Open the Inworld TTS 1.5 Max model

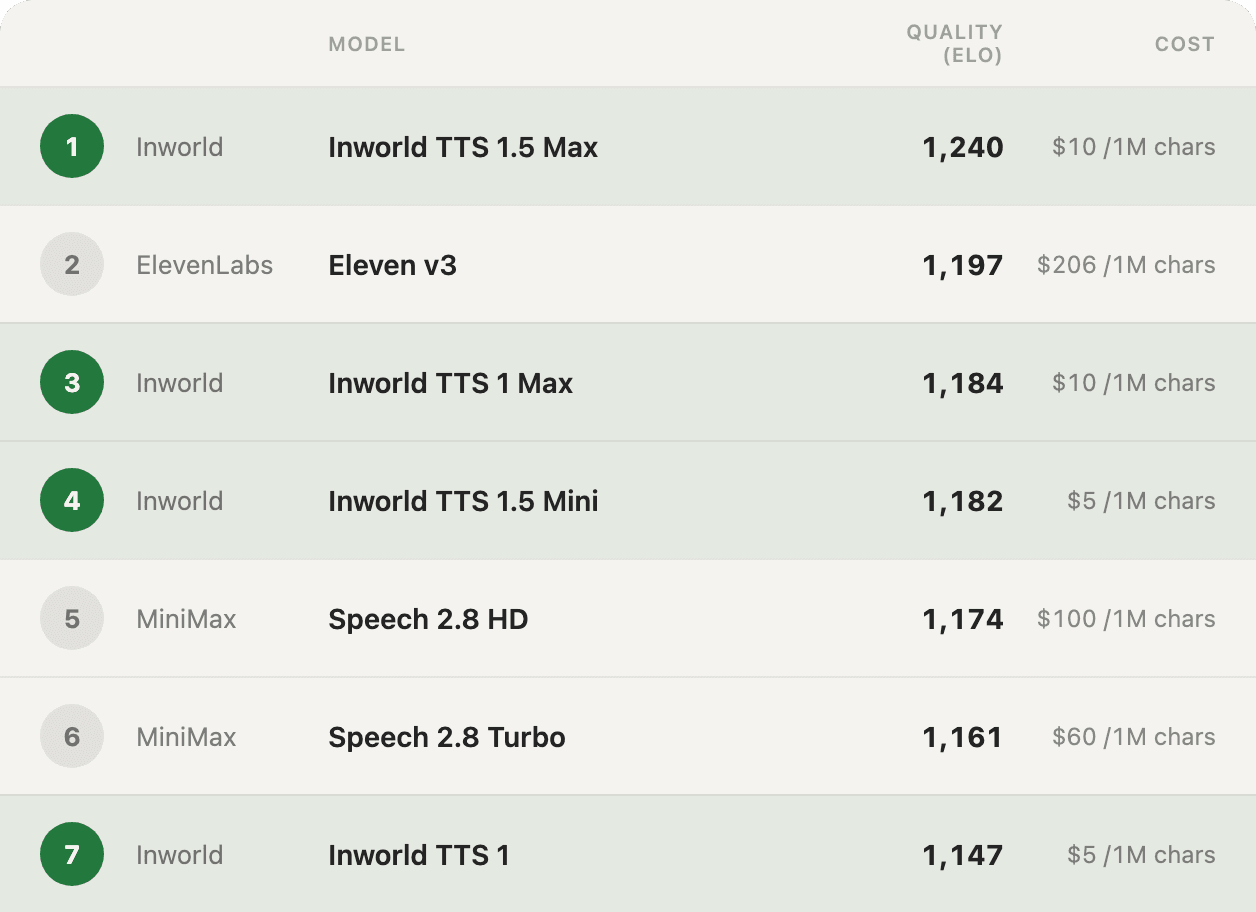[463, 147]
